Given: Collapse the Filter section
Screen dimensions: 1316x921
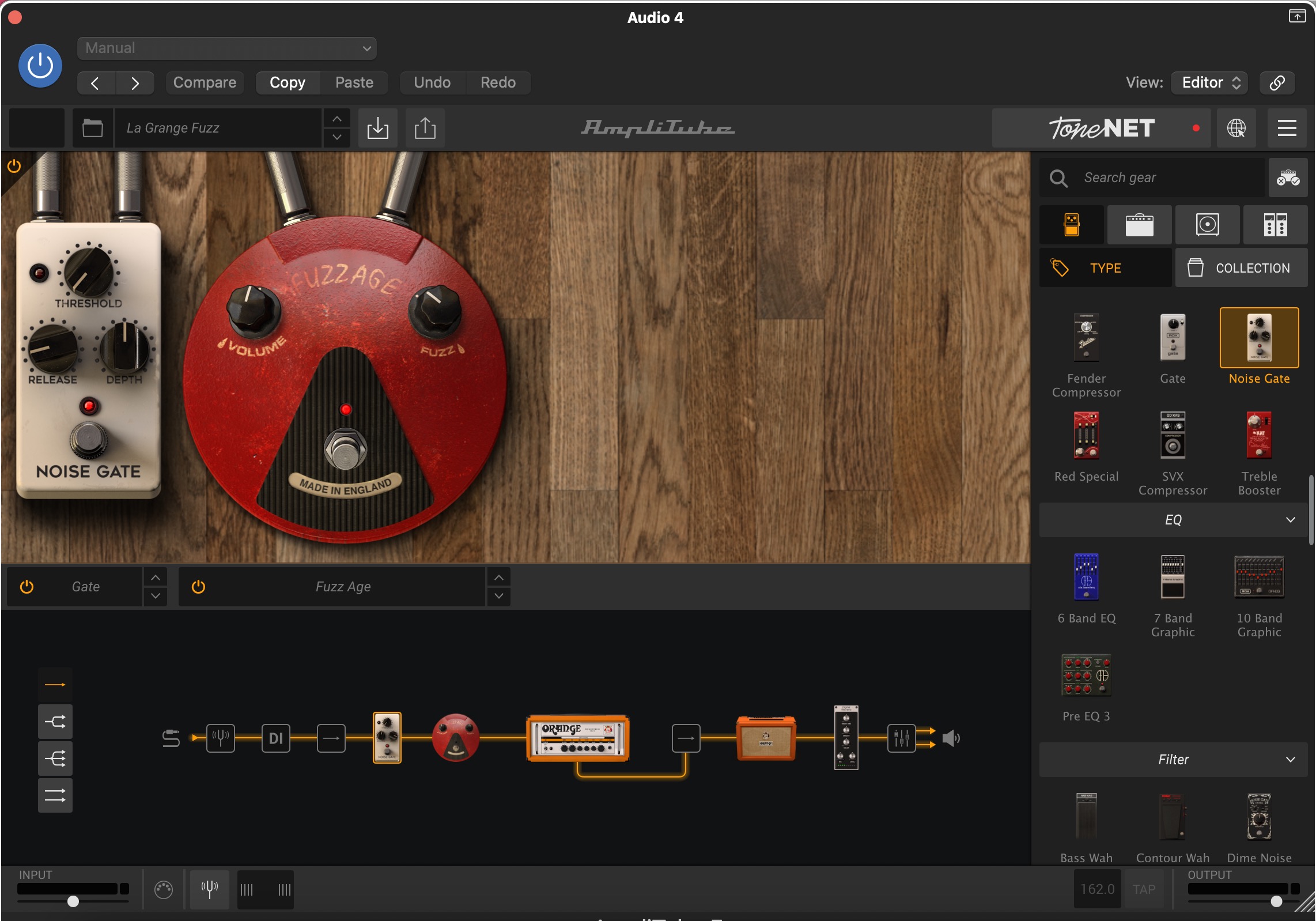Looking at the screenshot, I should 1173,760.
